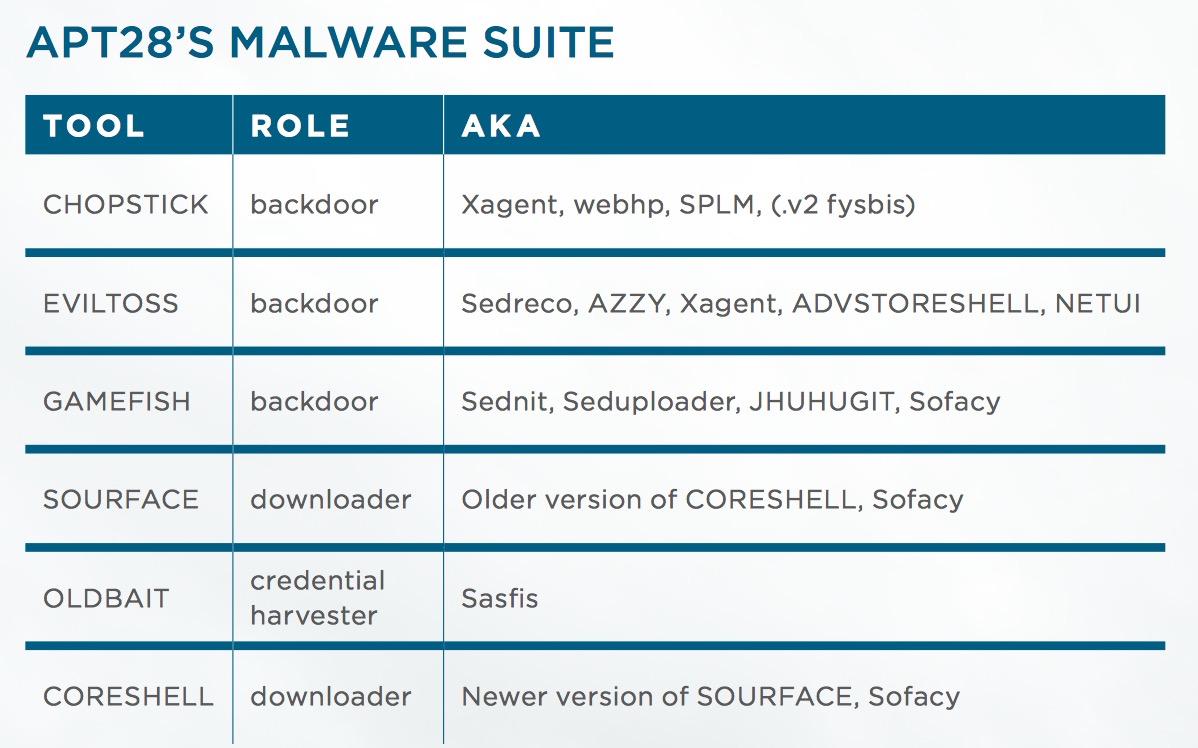The width and height of the screenshot is (1198, 748).
Task: Select the backdoor role for CHOPSTICK
Action: [315, 205]
